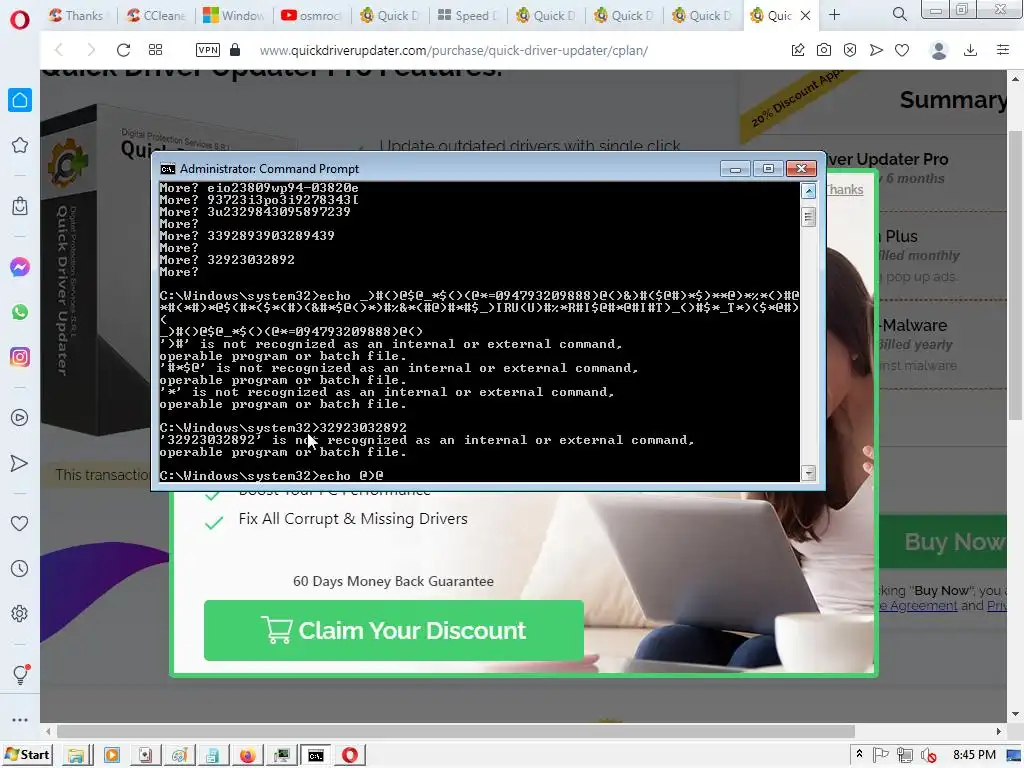Show hidden system tray icons arrow
The height and width of the screenshot is (768, 1024).
click(x=859, y=755)
